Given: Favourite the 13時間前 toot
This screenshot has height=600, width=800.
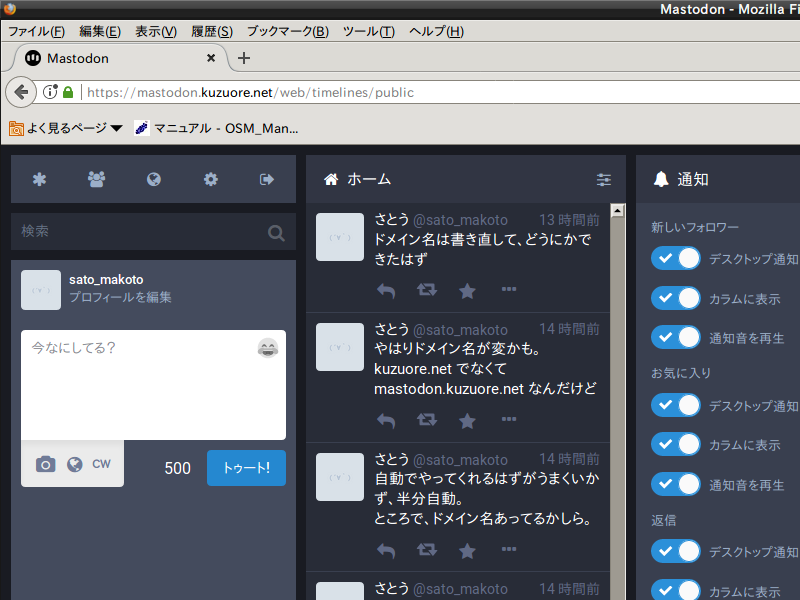Looking at the screenshot, I should [x=467, y=290].
